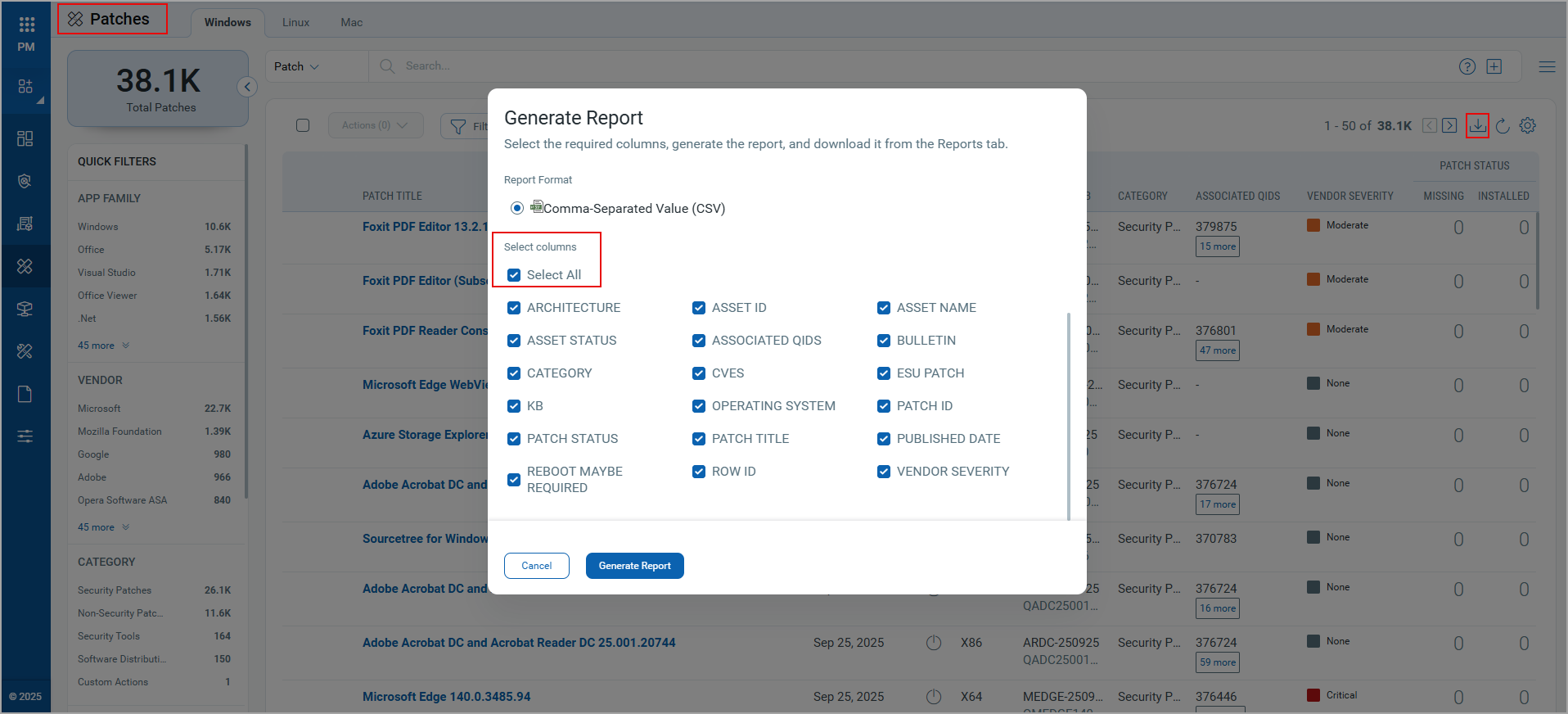
Task: Open the settings gear icon
Action: coord(1527,125)
